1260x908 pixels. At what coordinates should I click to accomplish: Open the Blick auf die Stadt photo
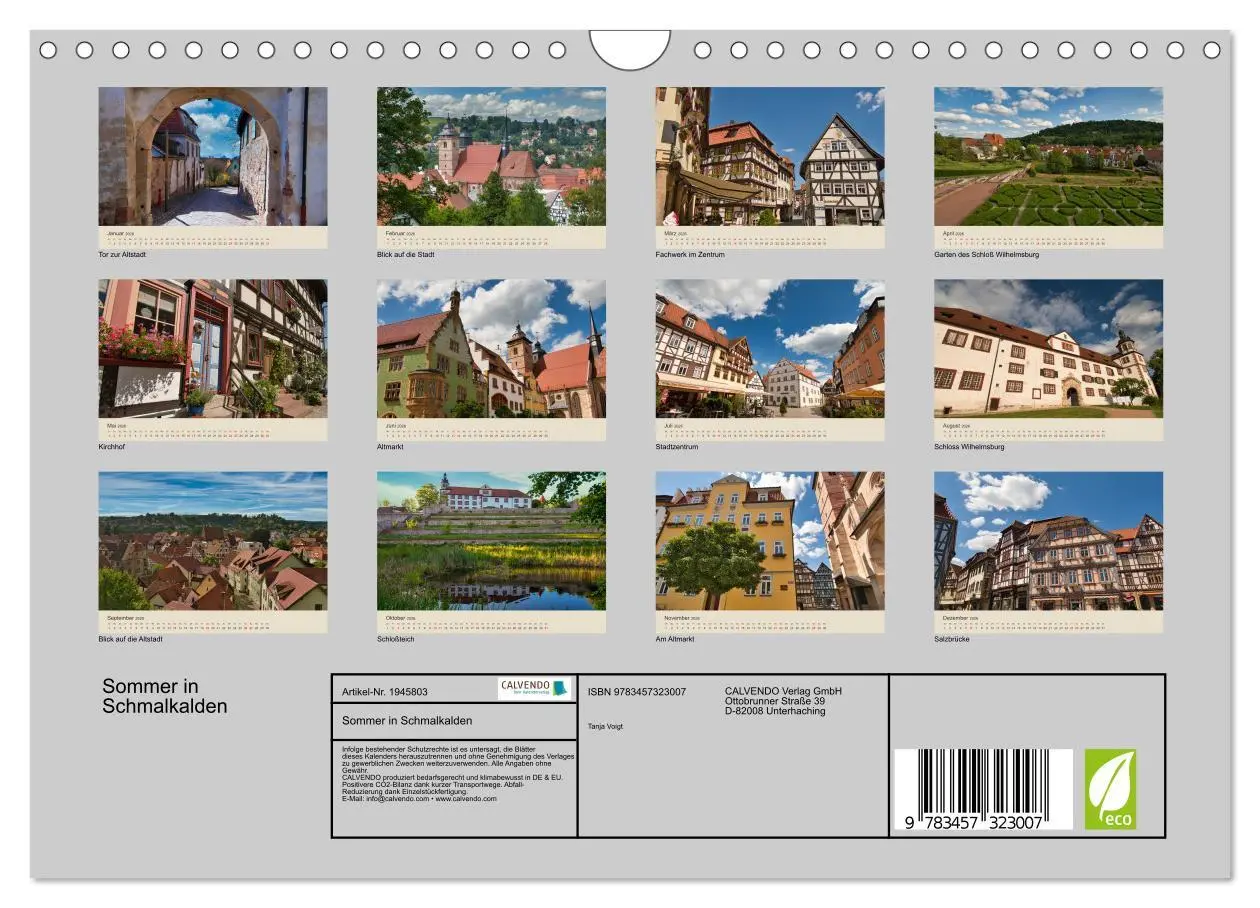491,156
